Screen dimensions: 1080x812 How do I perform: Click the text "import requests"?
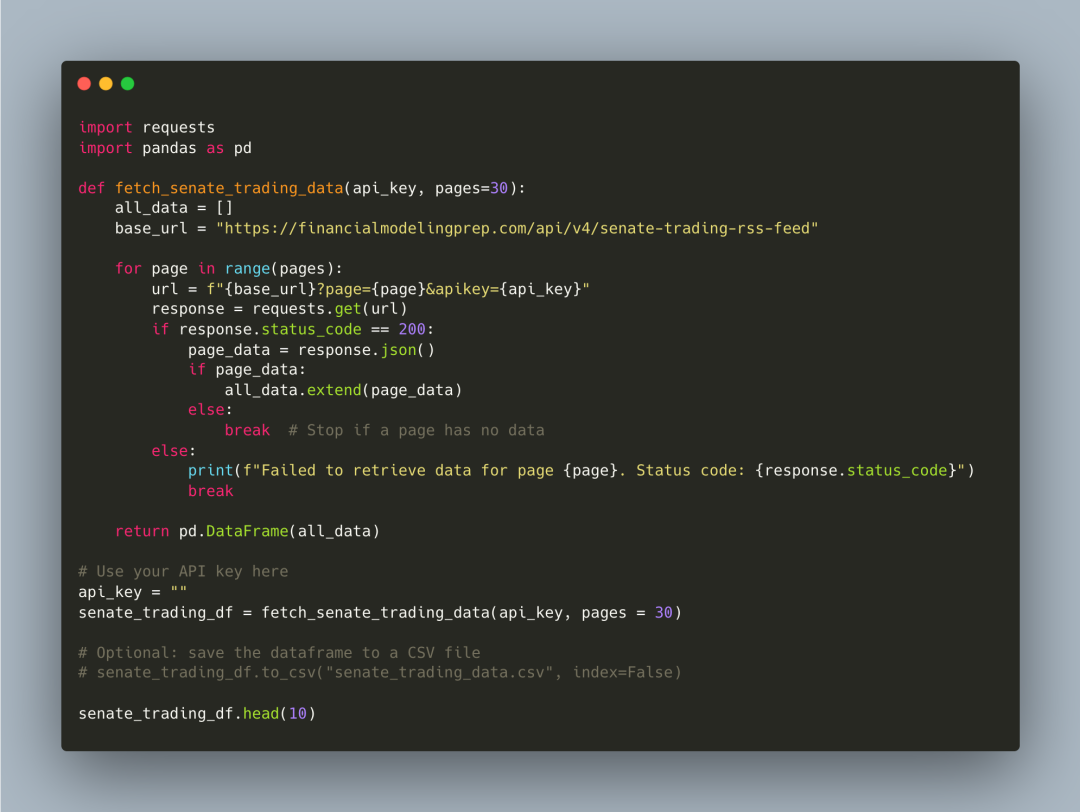(147, 127)
